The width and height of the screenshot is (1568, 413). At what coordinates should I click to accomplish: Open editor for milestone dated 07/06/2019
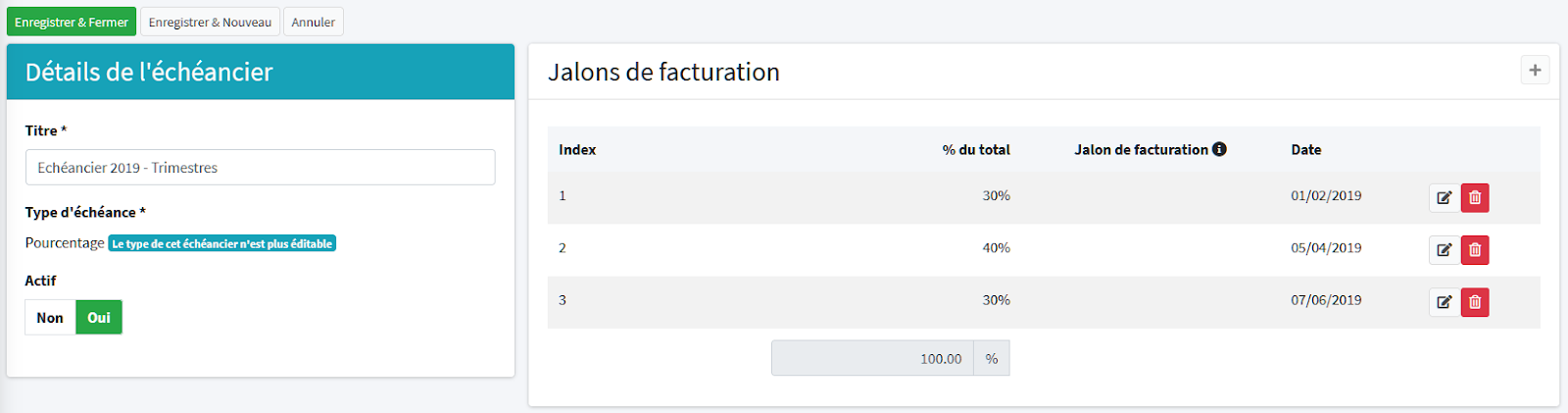coord(1444,301)
